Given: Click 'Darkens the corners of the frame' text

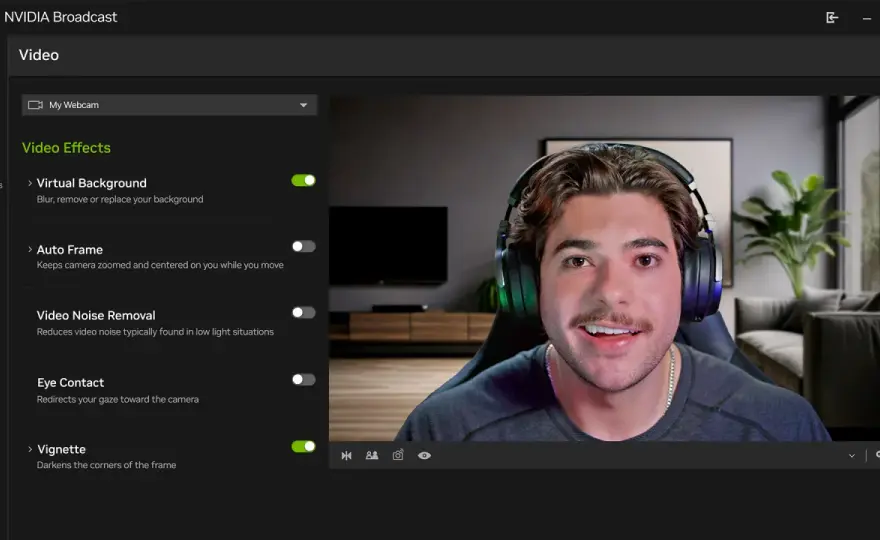Looking at the screenshot, I should pyautogui.click(x=106, y=465).
